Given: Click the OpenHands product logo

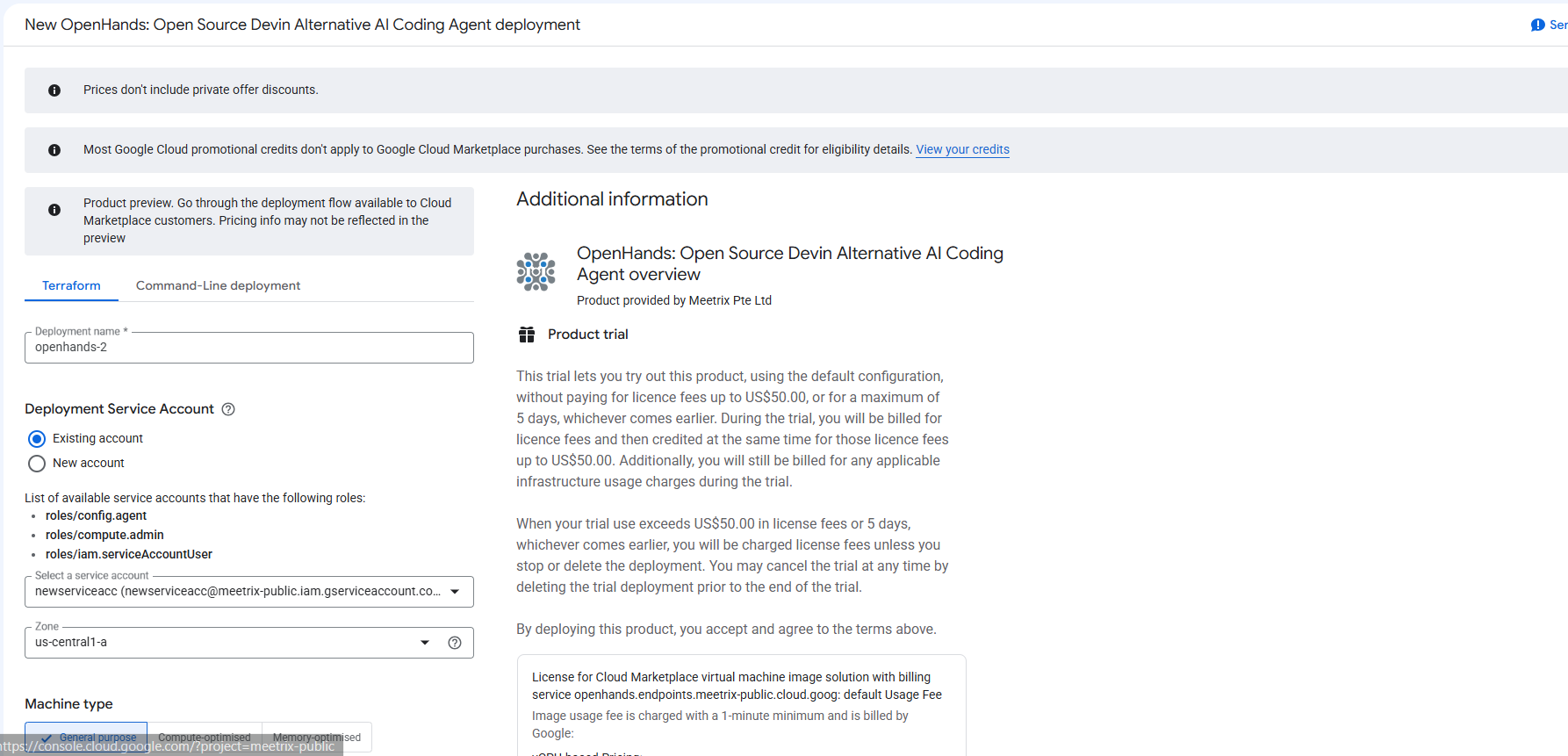Looking at the screenshot, I should pyautogui.click(x=536, y=271).
